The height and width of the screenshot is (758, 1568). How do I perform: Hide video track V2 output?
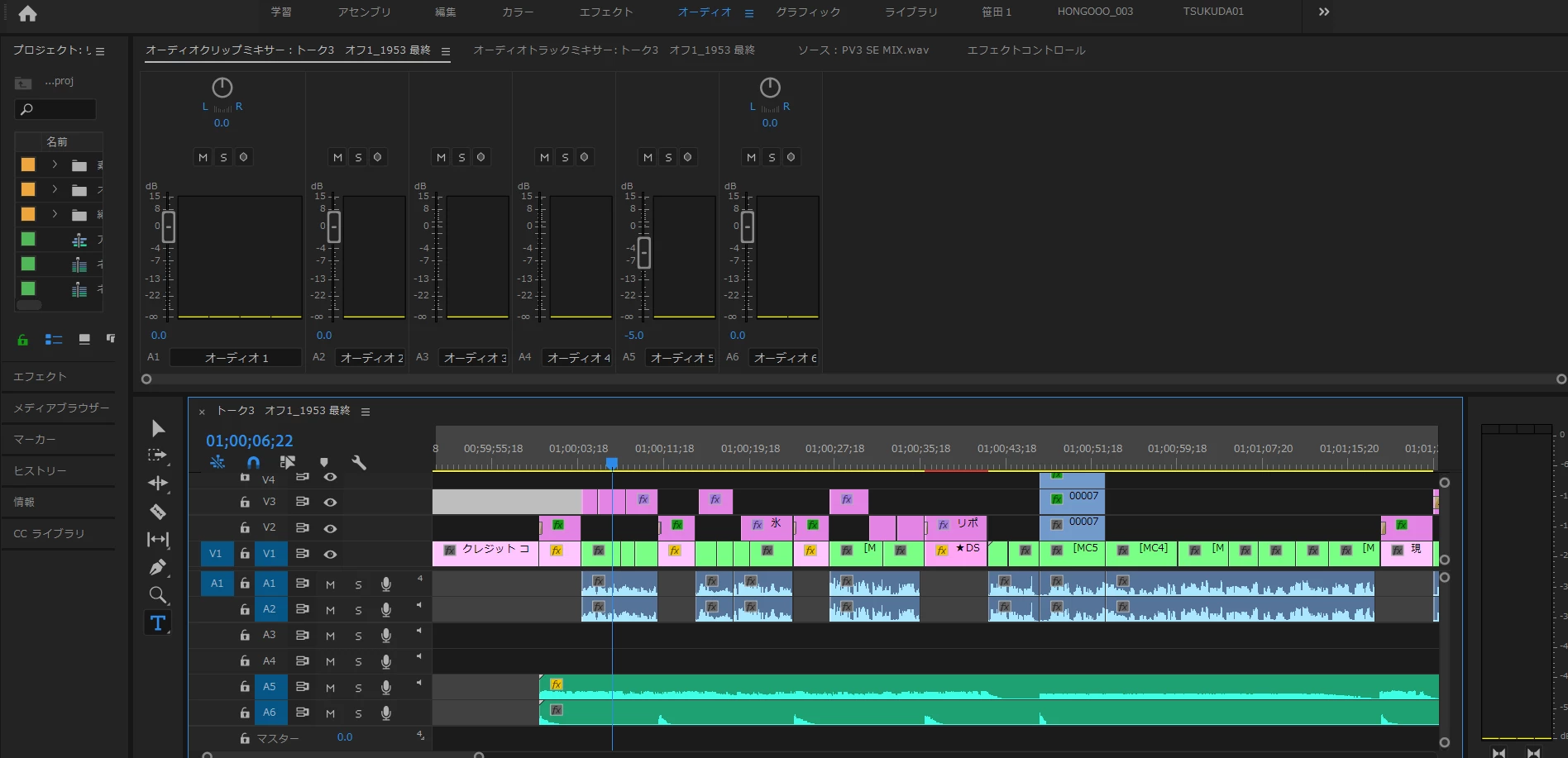tap(330, 528)
